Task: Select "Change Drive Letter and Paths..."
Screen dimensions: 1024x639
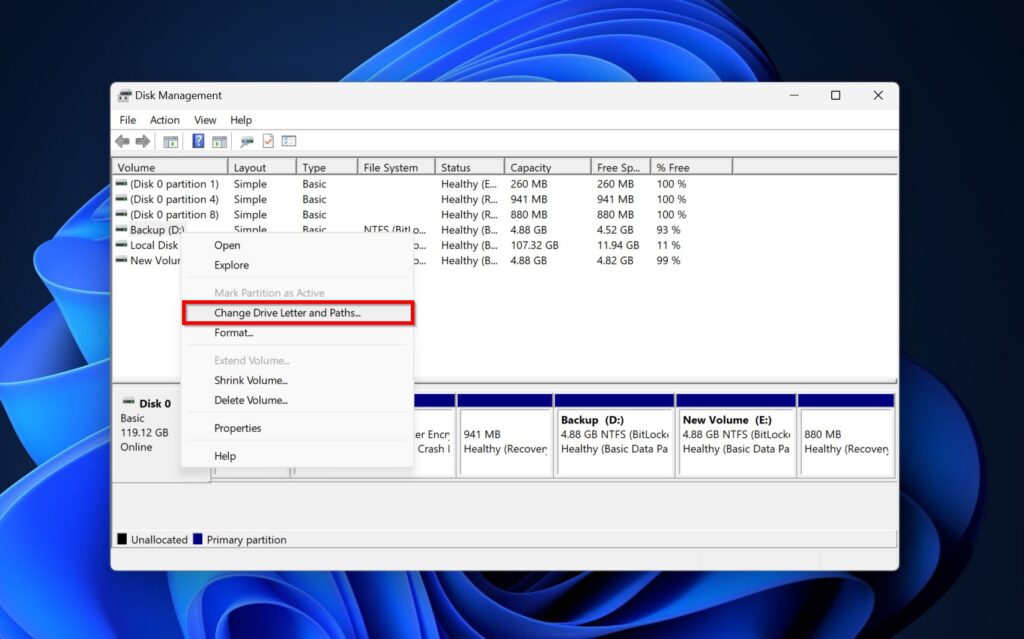Action: point(283,312)
